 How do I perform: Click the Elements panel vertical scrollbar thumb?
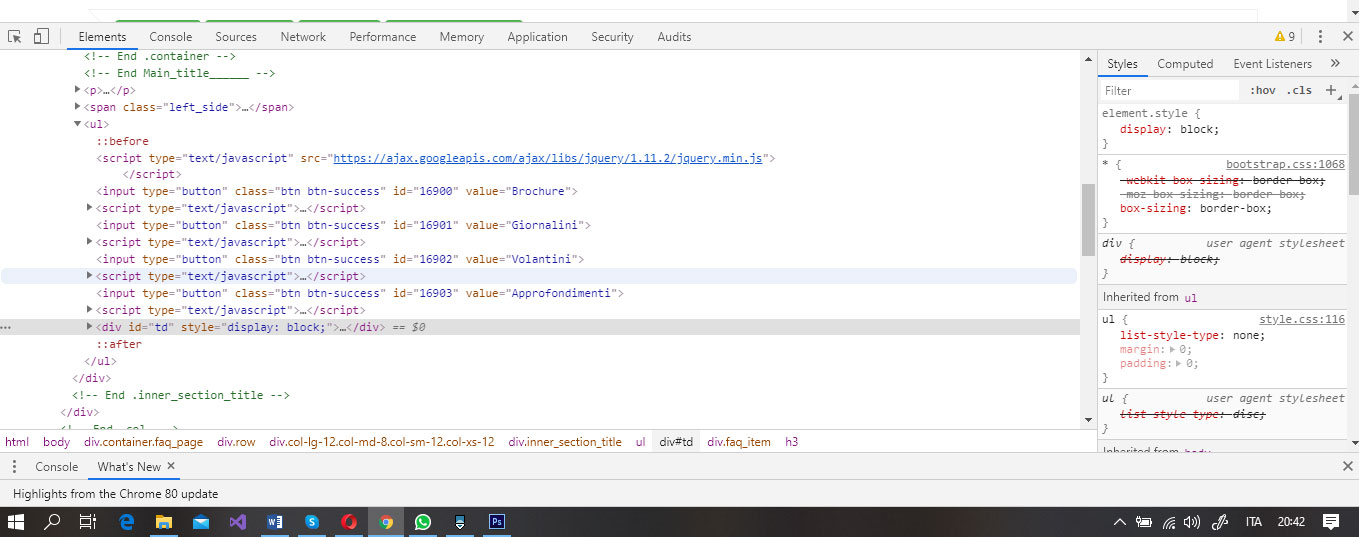[1088, 219]
